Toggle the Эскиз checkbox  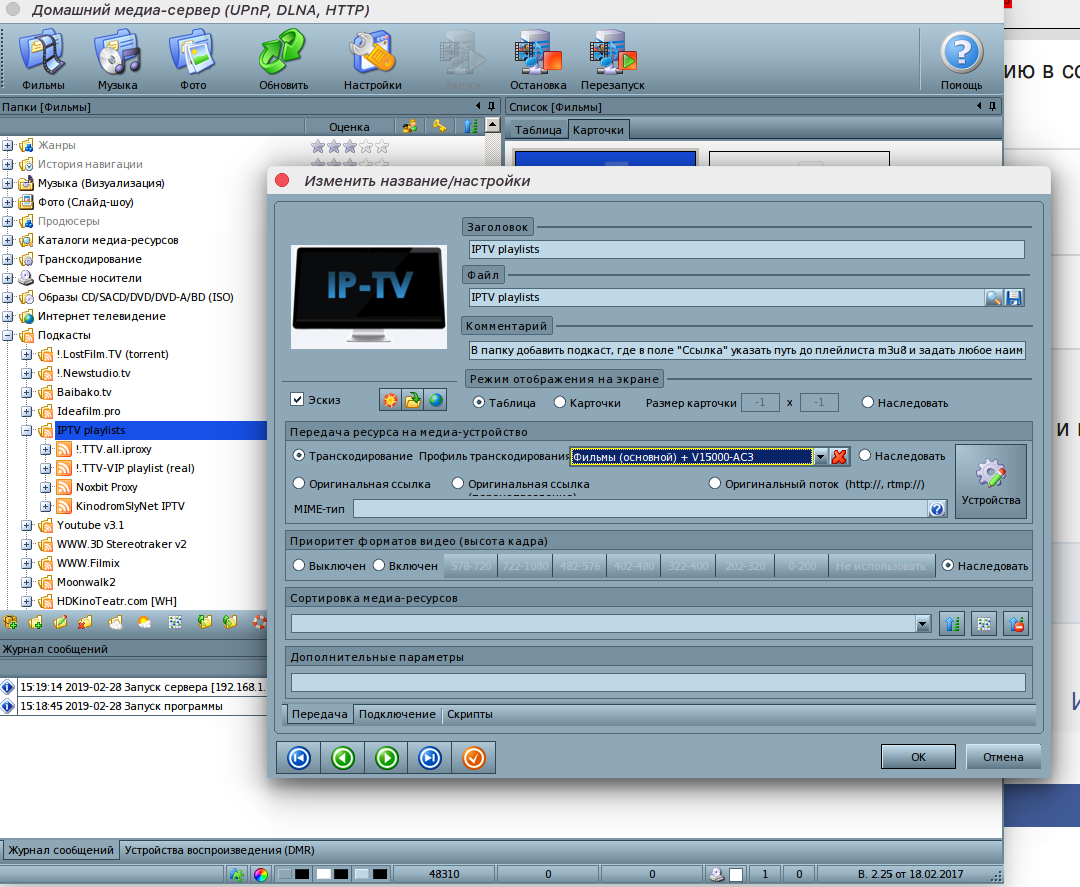297,400
